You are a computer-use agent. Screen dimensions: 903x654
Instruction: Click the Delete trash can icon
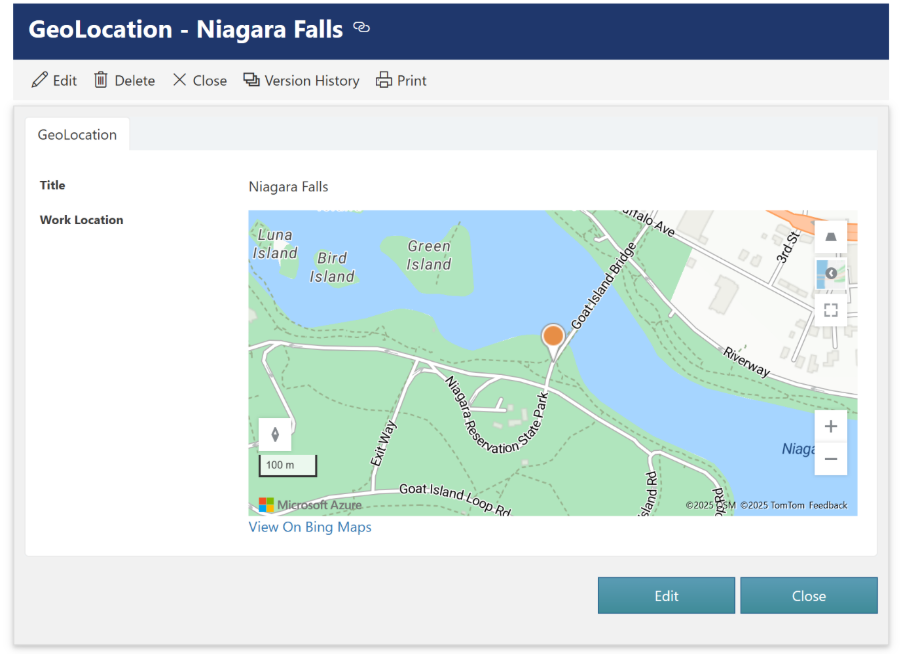tap(101, 80)
